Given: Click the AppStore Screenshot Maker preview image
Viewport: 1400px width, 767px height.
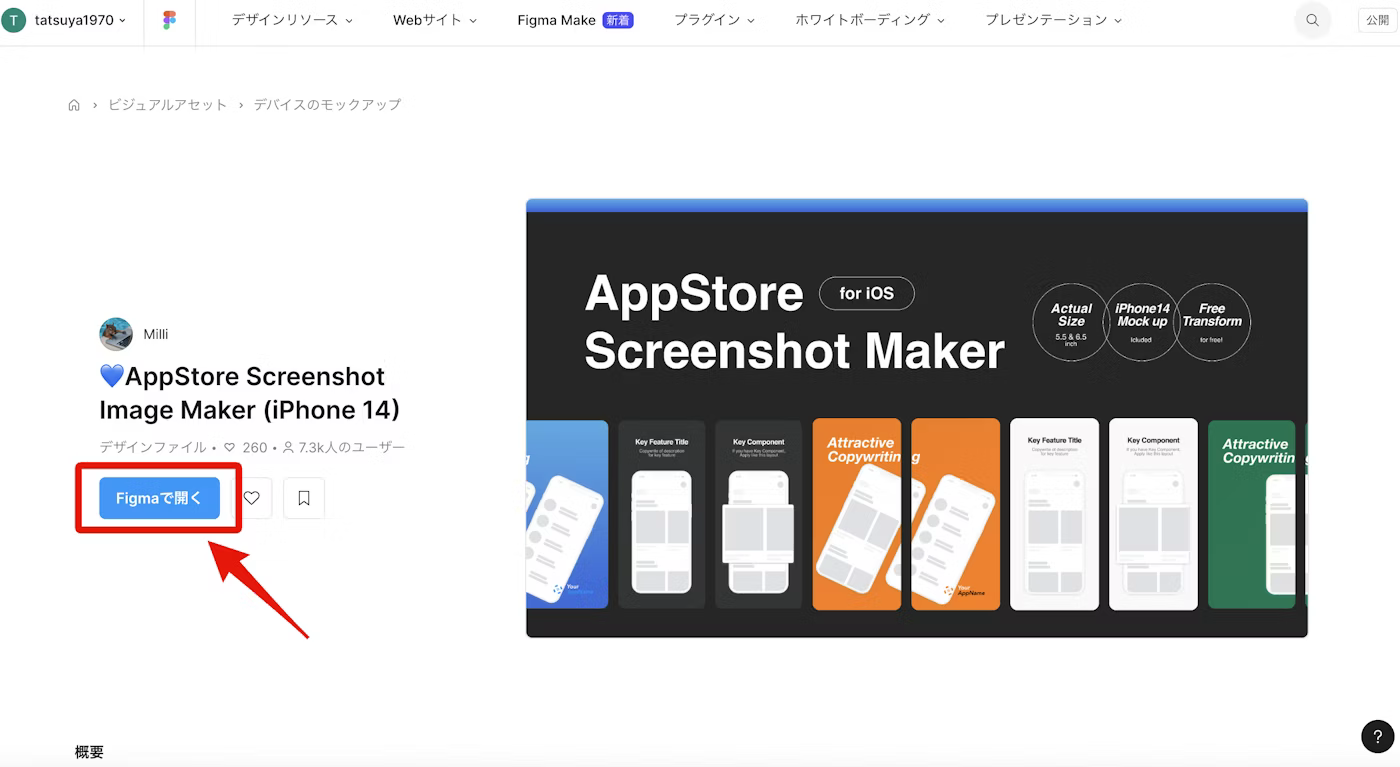Looking at the screenshot, I should point(916,418).
